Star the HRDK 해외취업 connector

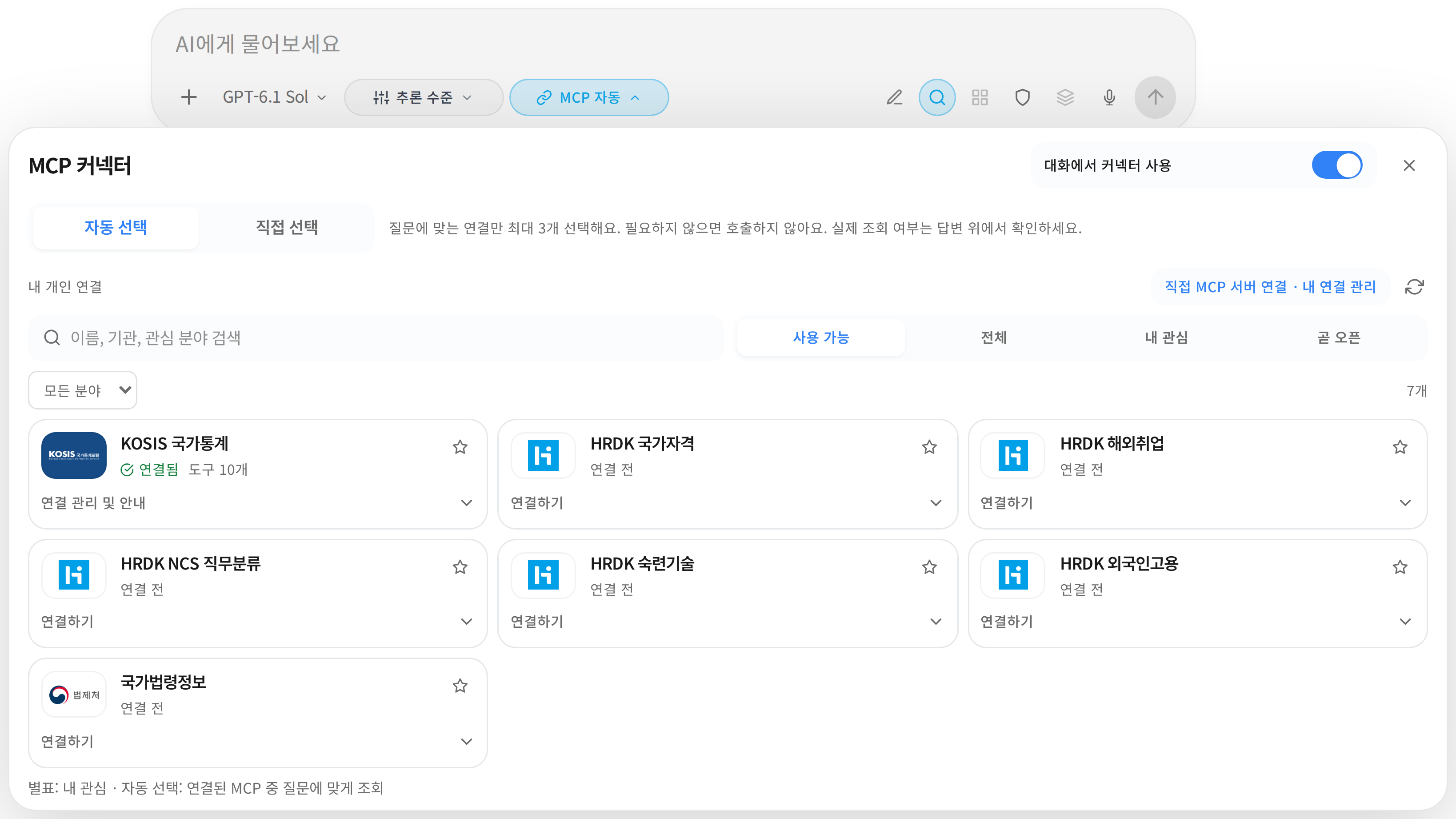coord(1400,447)
